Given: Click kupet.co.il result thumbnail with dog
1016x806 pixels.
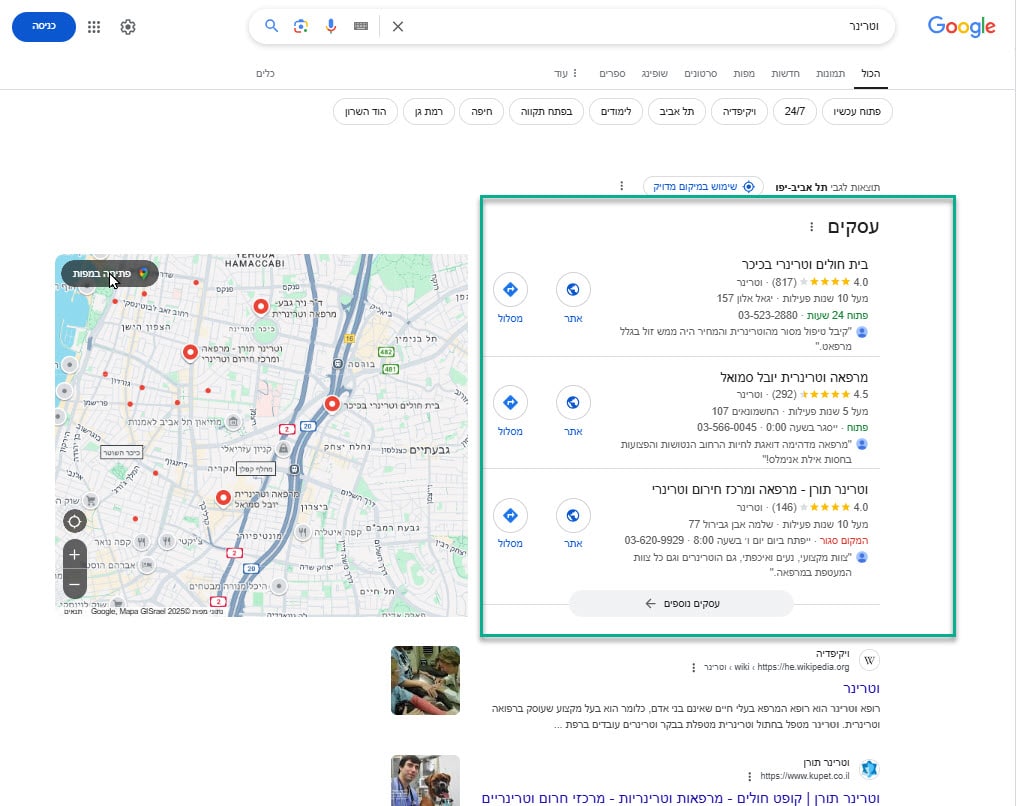Looking at the screenshot, I should coord(425,781).
